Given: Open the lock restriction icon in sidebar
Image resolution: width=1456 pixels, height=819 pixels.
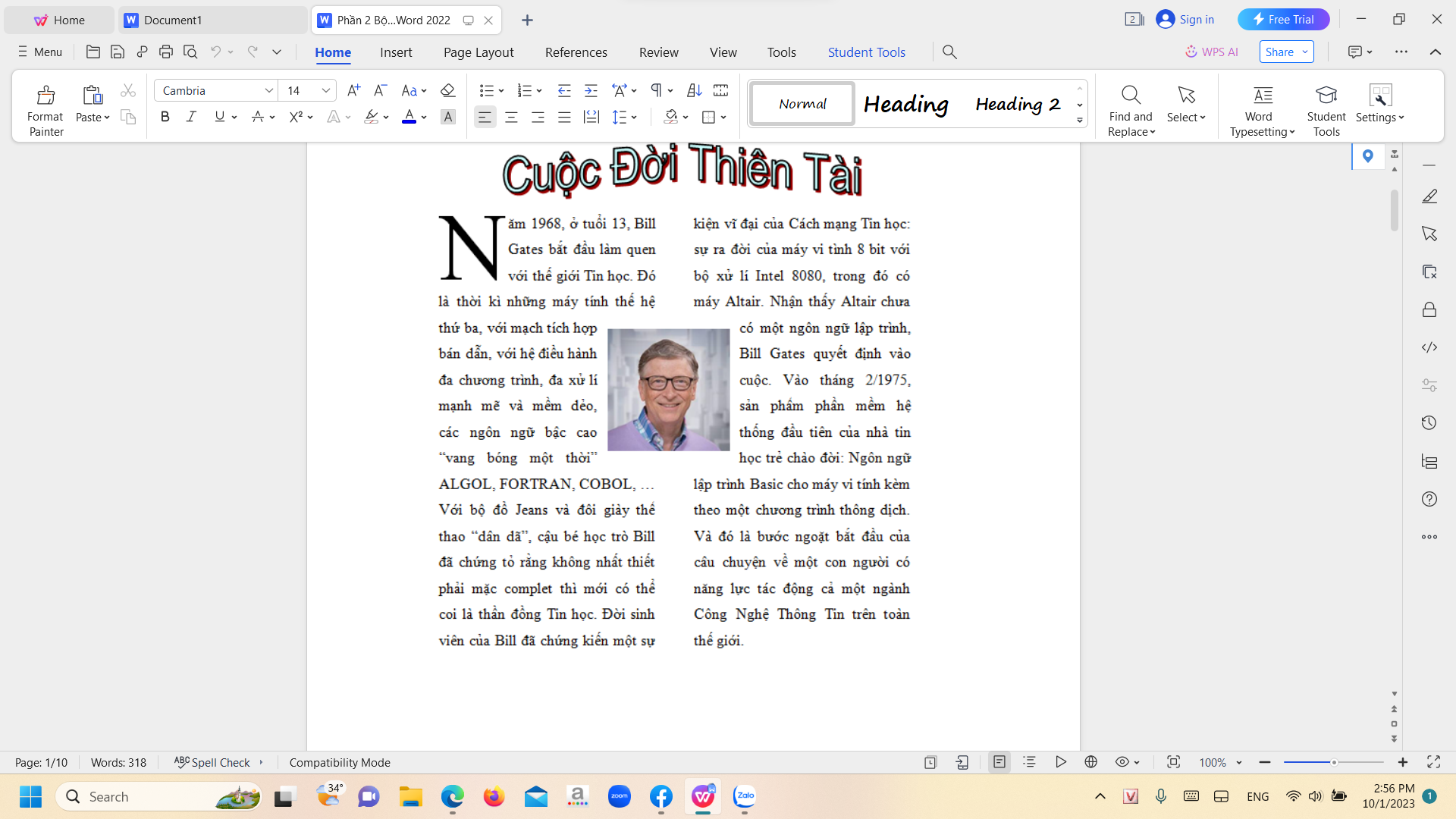Looking at the screenshot, I should click(x=1429, y=309).
